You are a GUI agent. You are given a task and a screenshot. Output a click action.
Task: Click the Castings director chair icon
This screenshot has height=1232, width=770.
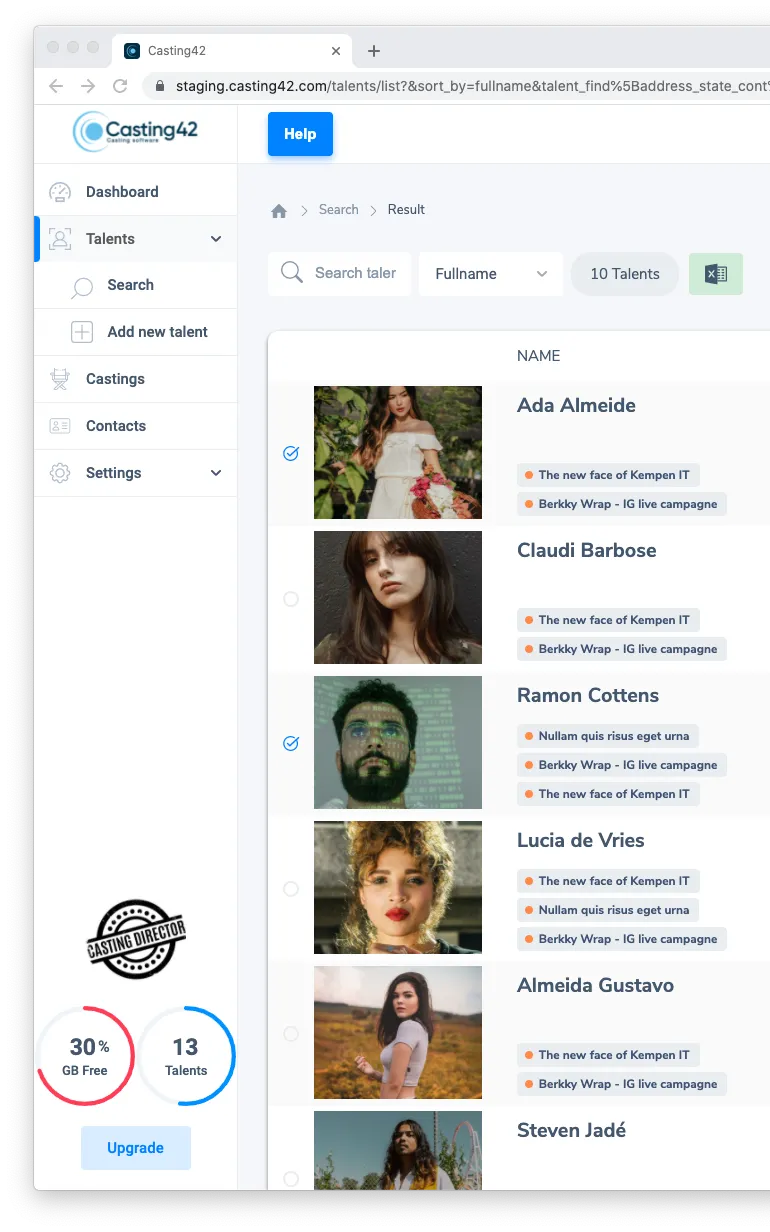click(60, 379)
